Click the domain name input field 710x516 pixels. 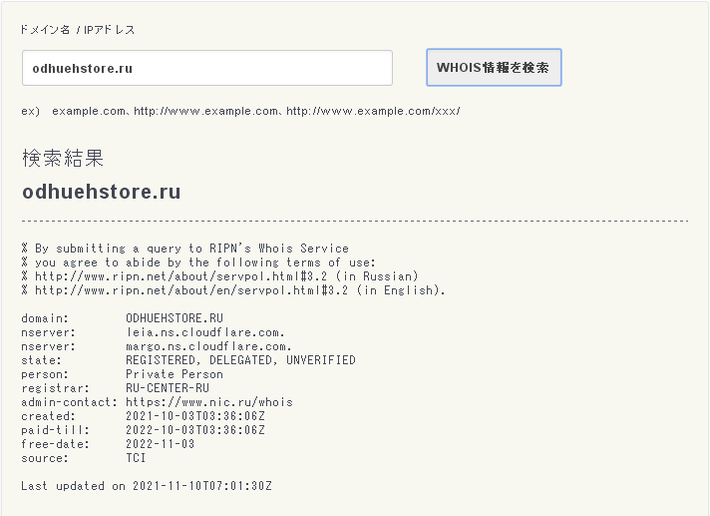coord(207,68)
